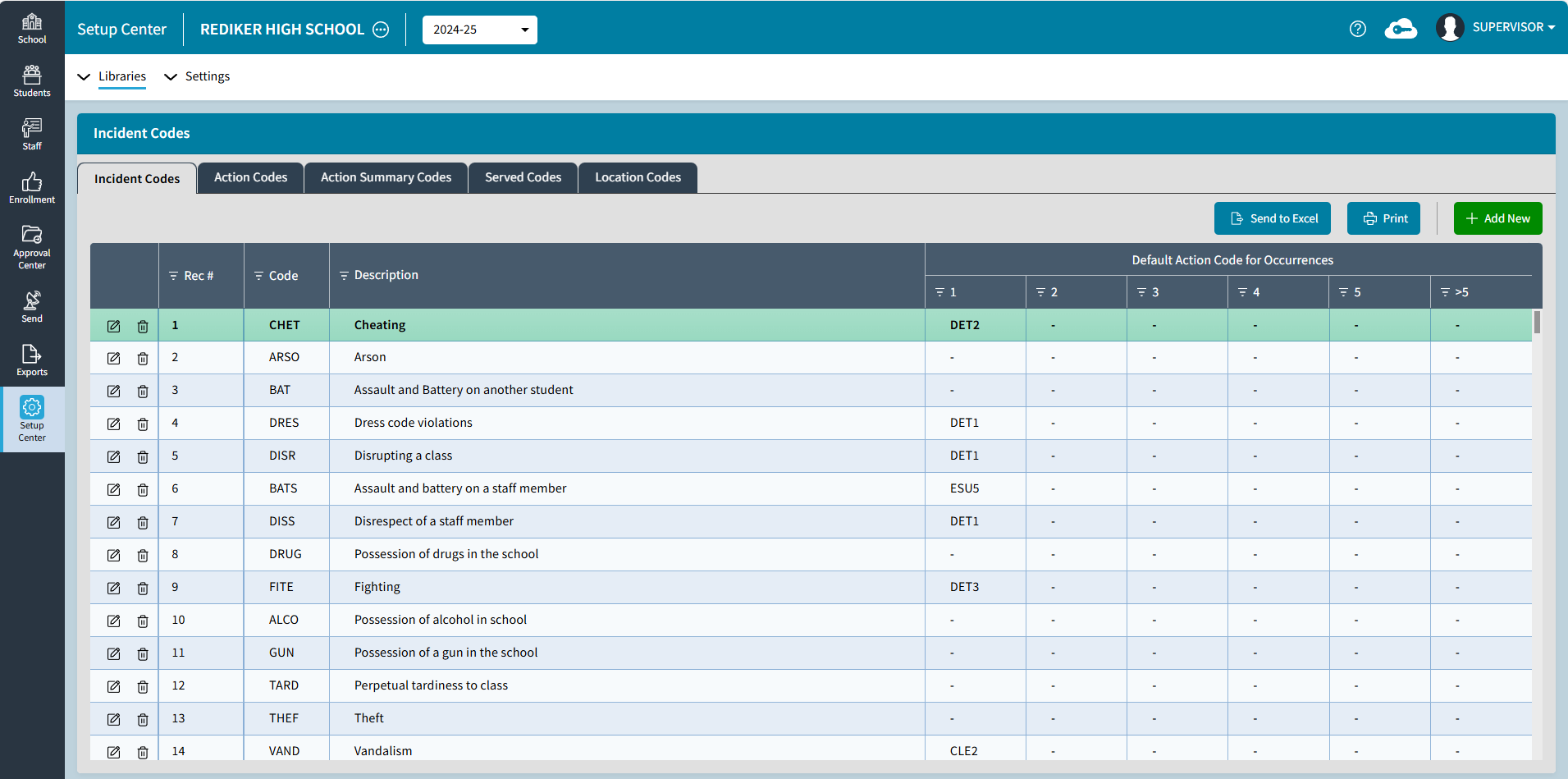Delete the BATS staff assault row

pyautogui.click(x=143, y=489)
